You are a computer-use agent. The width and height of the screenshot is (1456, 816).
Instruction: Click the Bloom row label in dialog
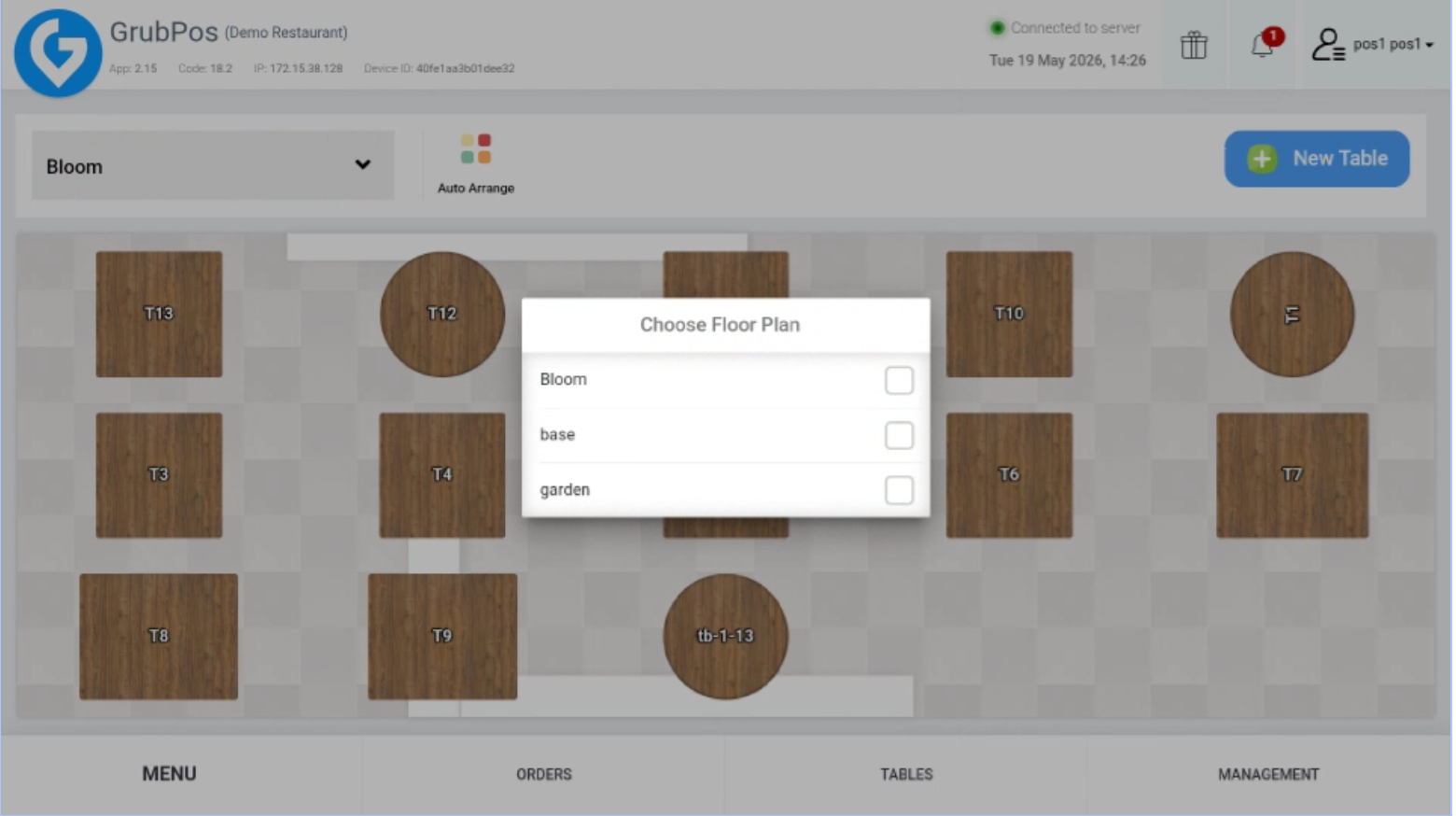point(565,380)
